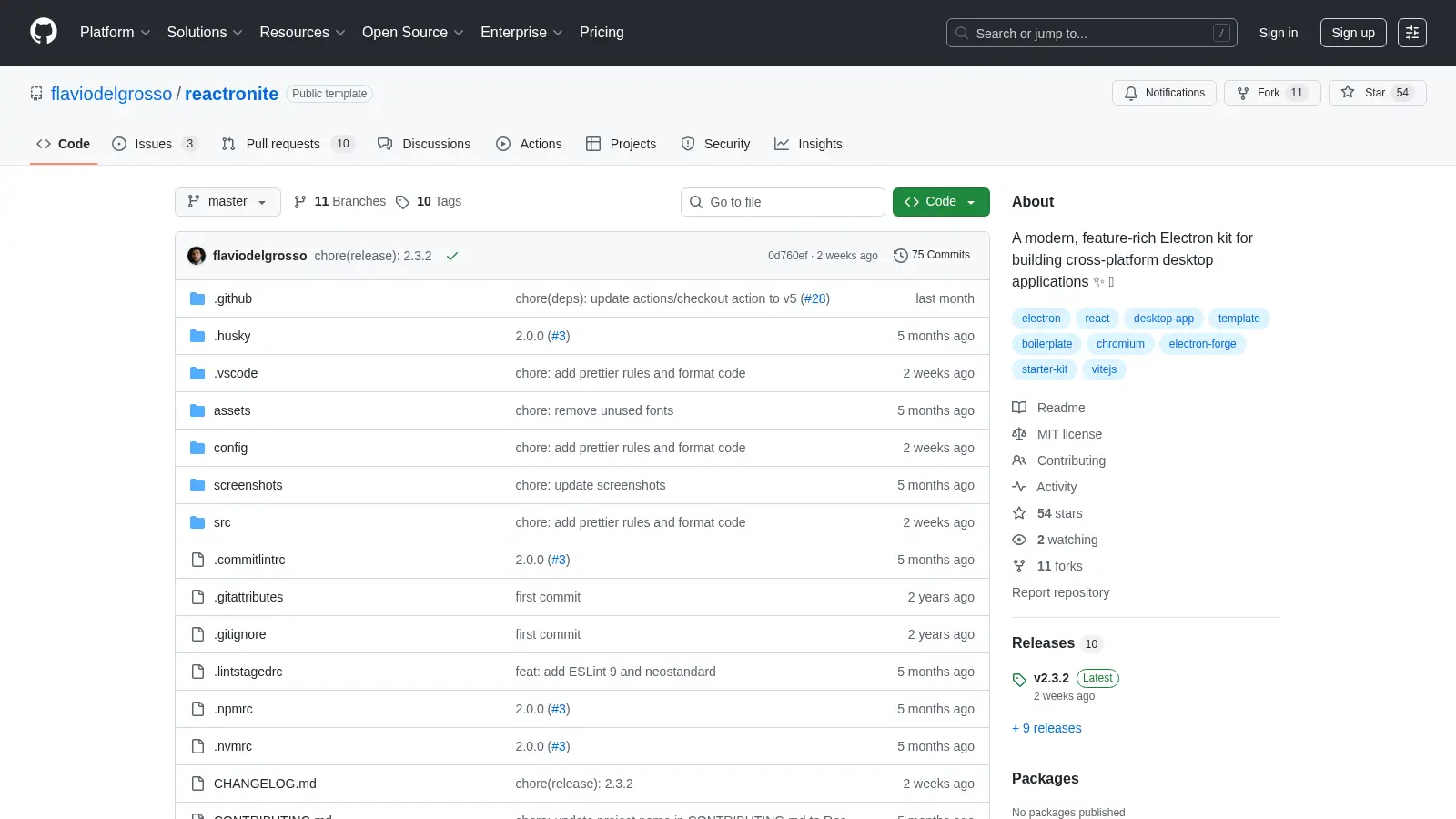Click the star icon beside 54 stars
This screenshot has width=1456, height=819.
point(1019,513)
